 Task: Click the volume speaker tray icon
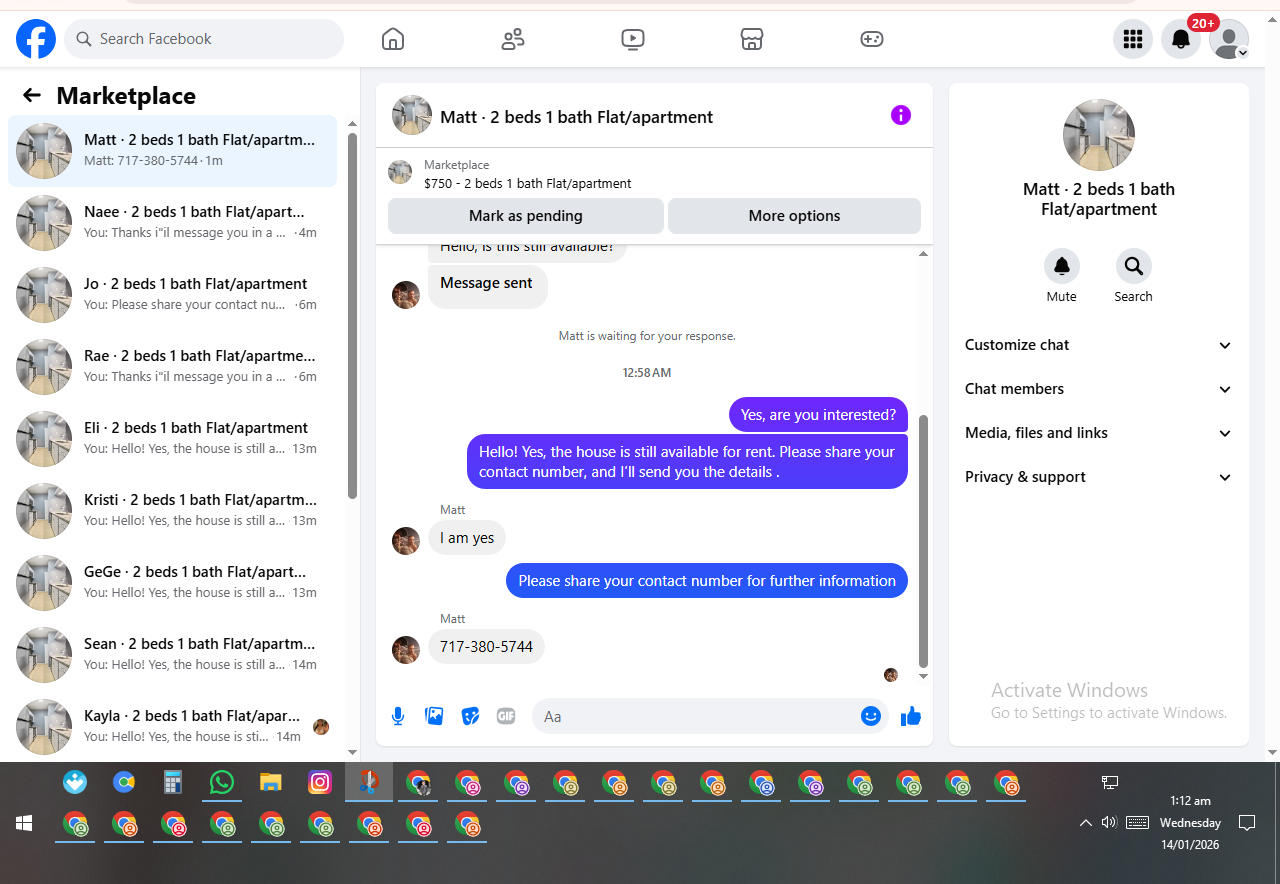click(1109, 822)
